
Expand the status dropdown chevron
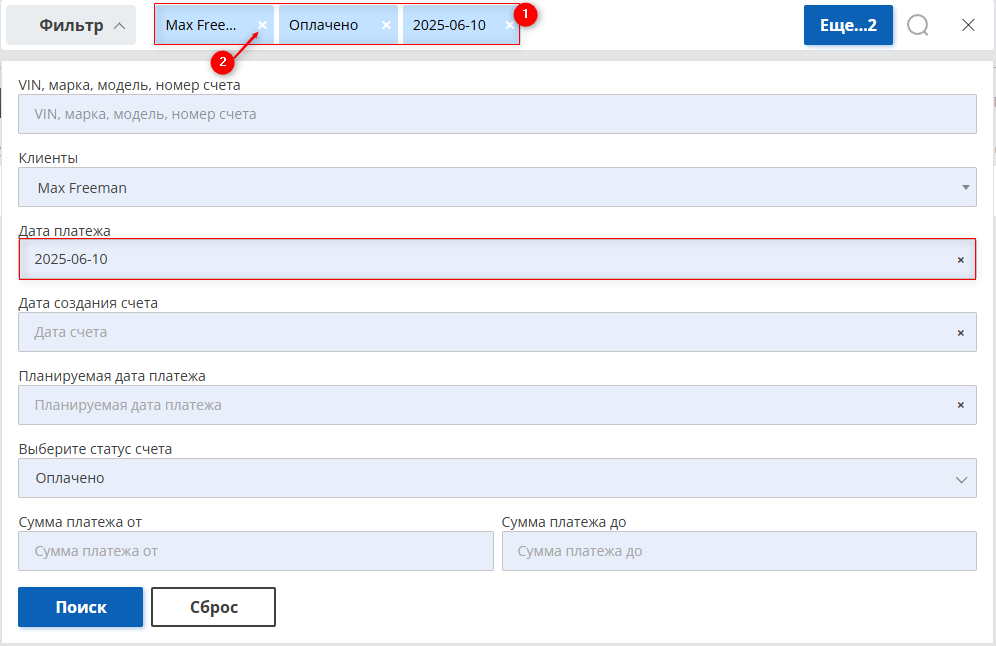(962, 480)
